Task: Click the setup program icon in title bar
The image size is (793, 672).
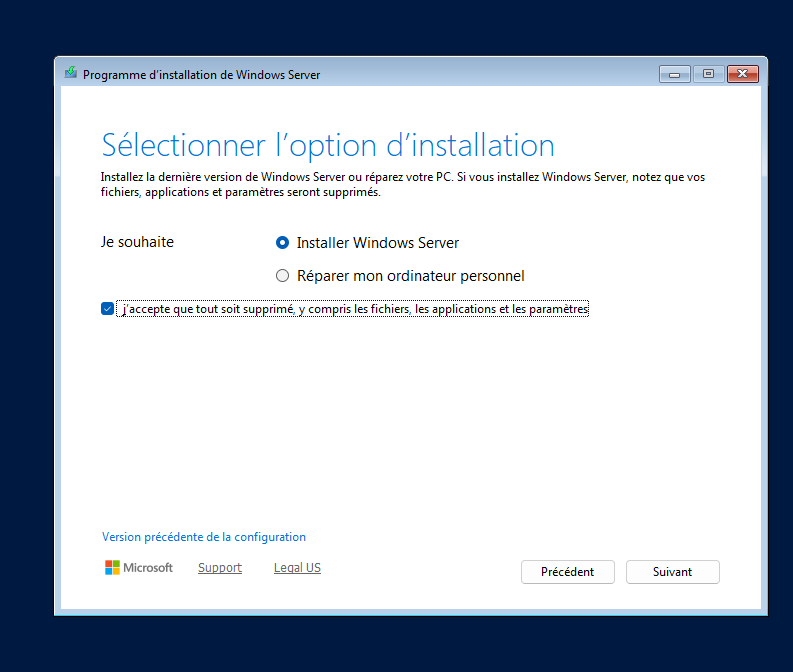Action: (71, 73)
